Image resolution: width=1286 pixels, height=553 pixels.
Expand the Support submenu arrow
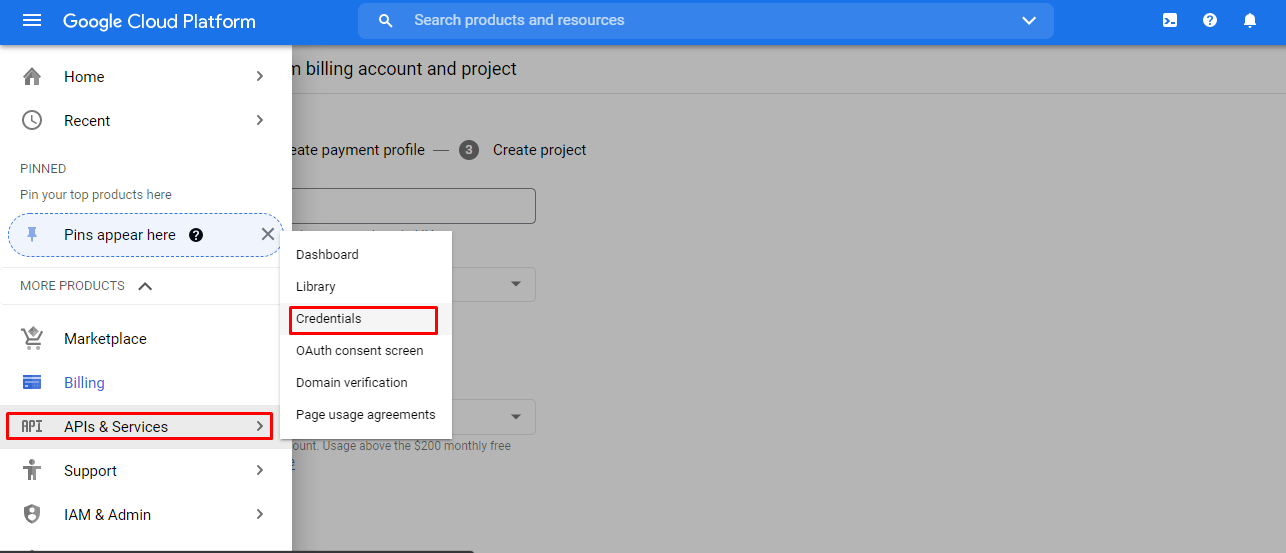[260, 470]
